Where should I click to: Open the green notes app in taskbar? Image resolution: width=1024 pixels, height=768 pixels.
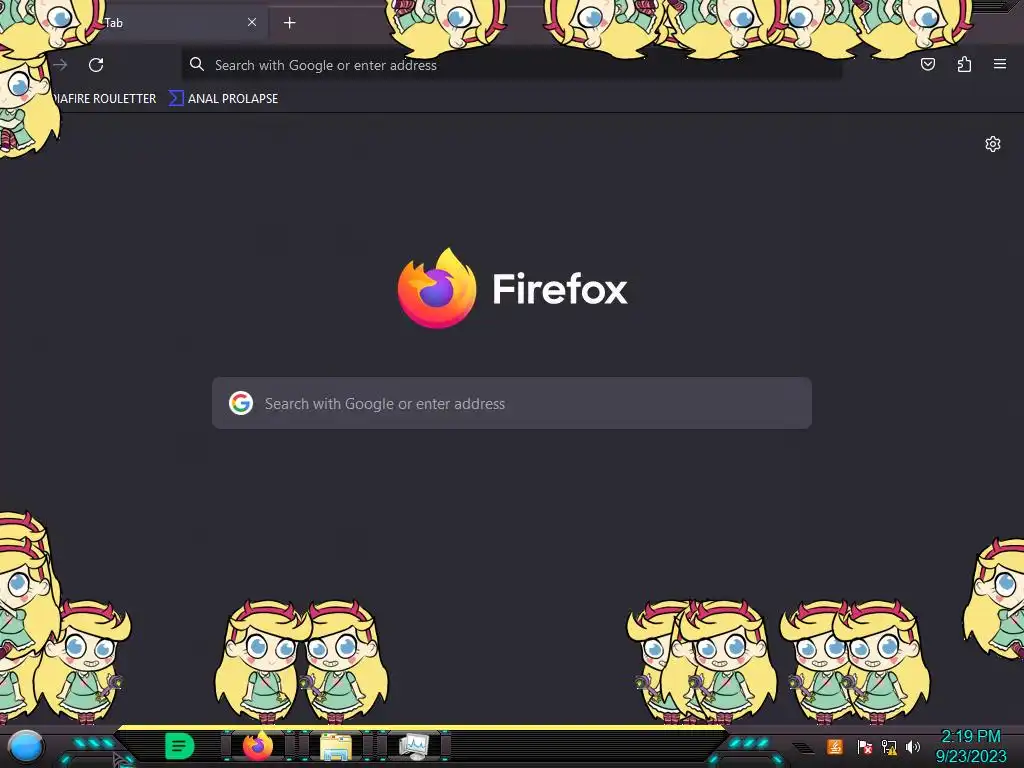(x=180, y=746)
